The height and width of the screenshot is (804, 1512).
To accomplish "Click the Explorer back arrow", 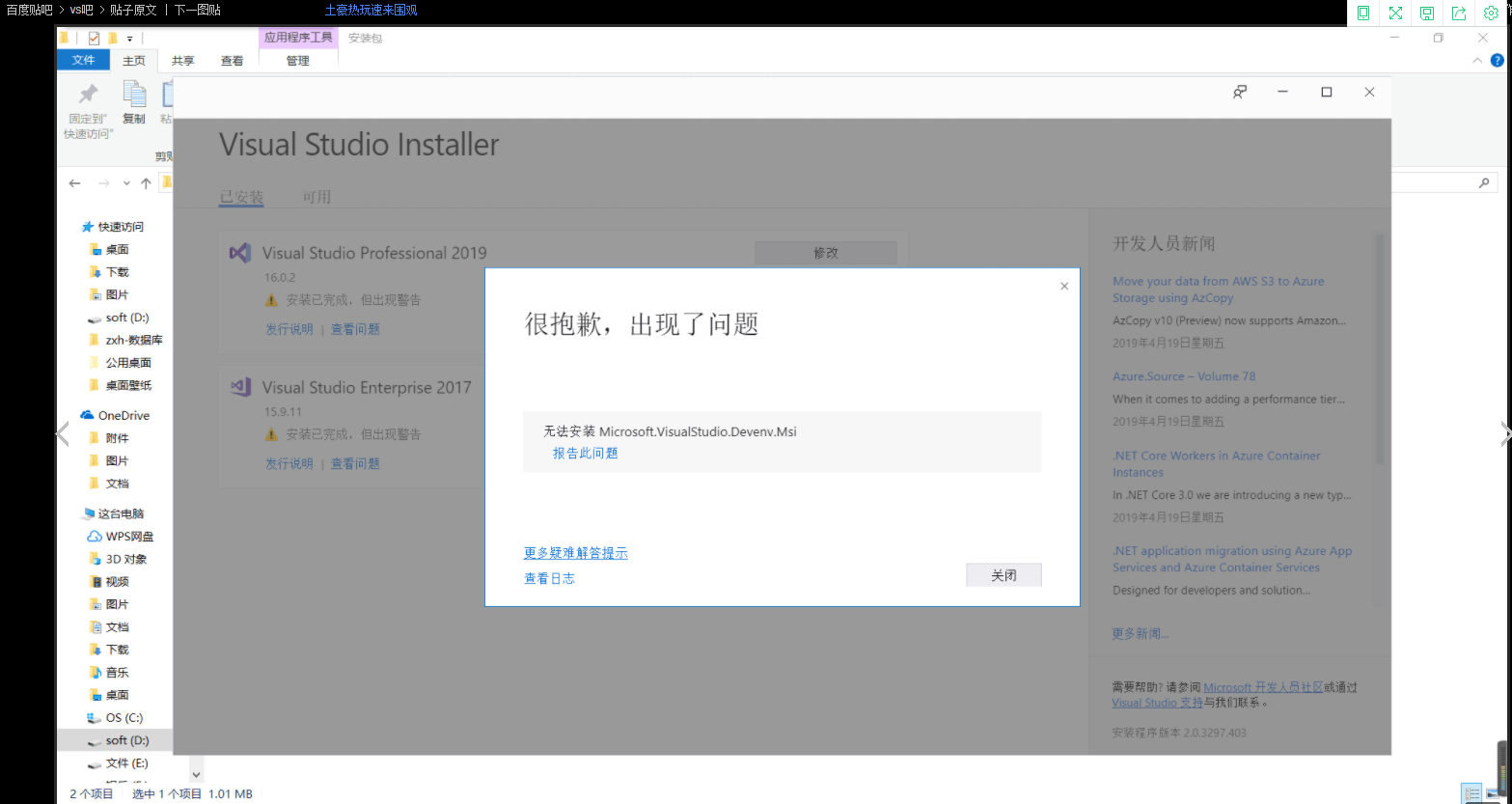I will (x=75, y=182).
